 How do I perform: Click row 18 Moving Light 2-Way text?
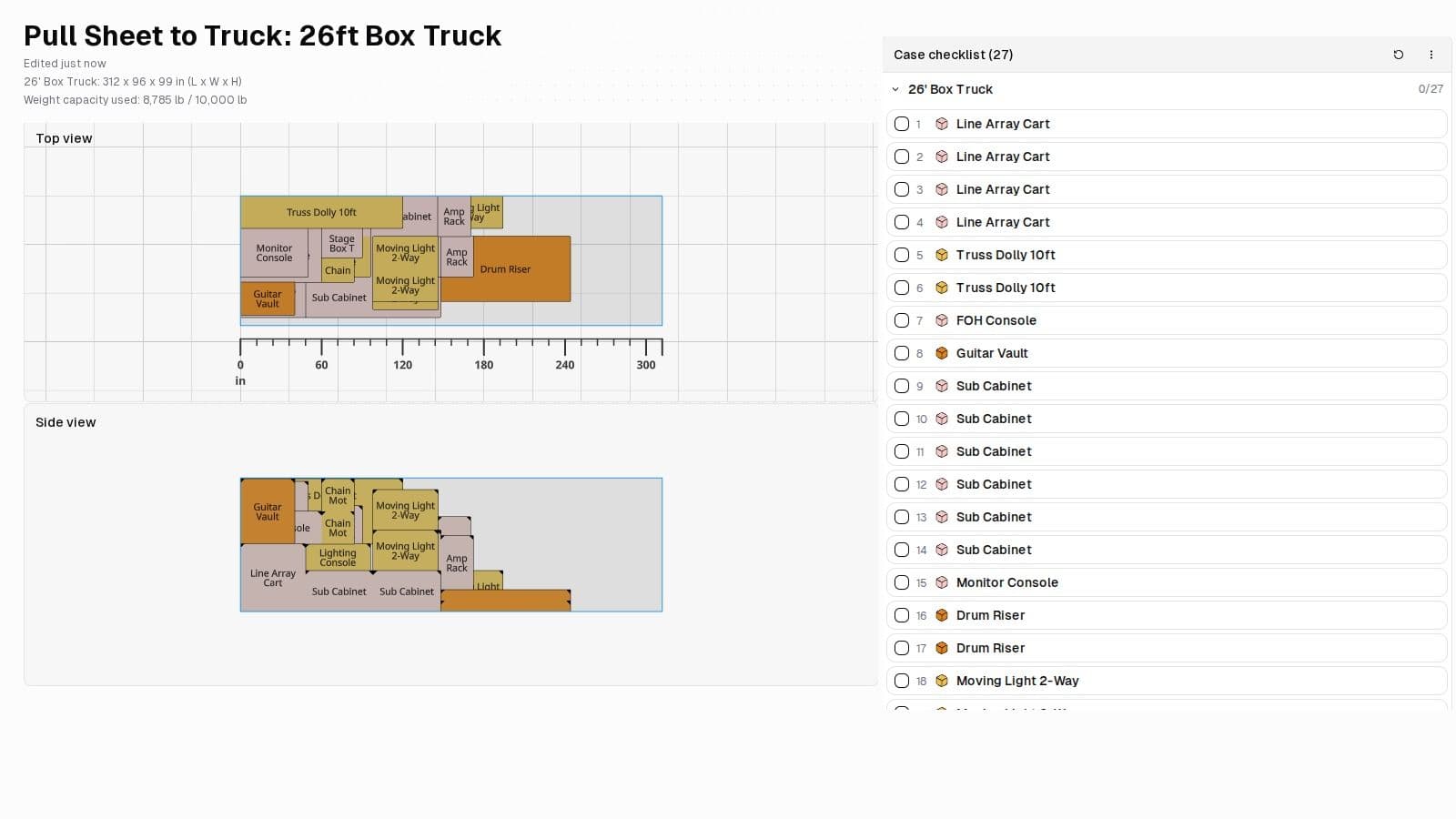1017,681
